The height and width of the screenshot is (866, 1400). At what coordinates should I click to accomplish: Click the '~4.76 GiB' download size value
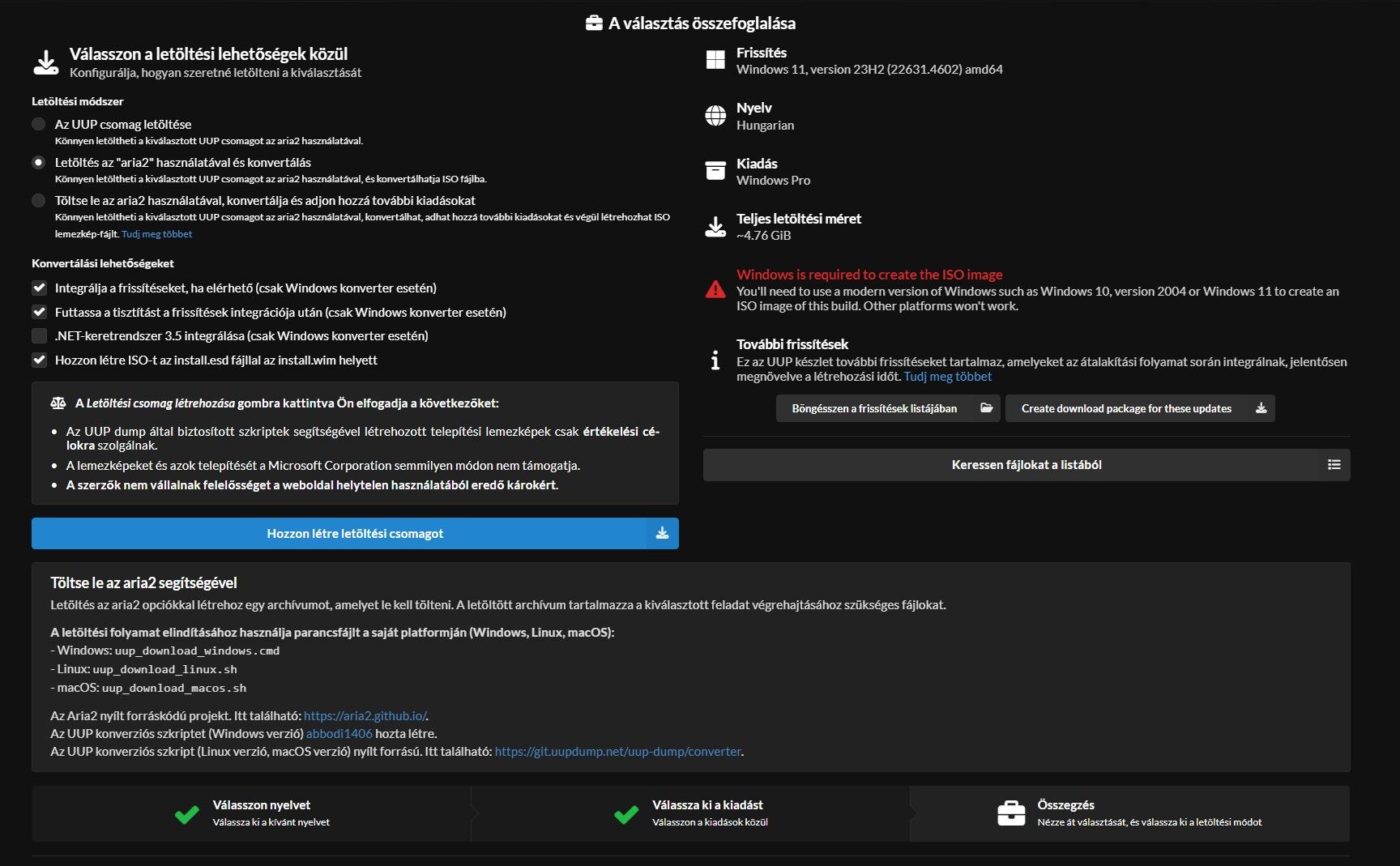[763, 236]
